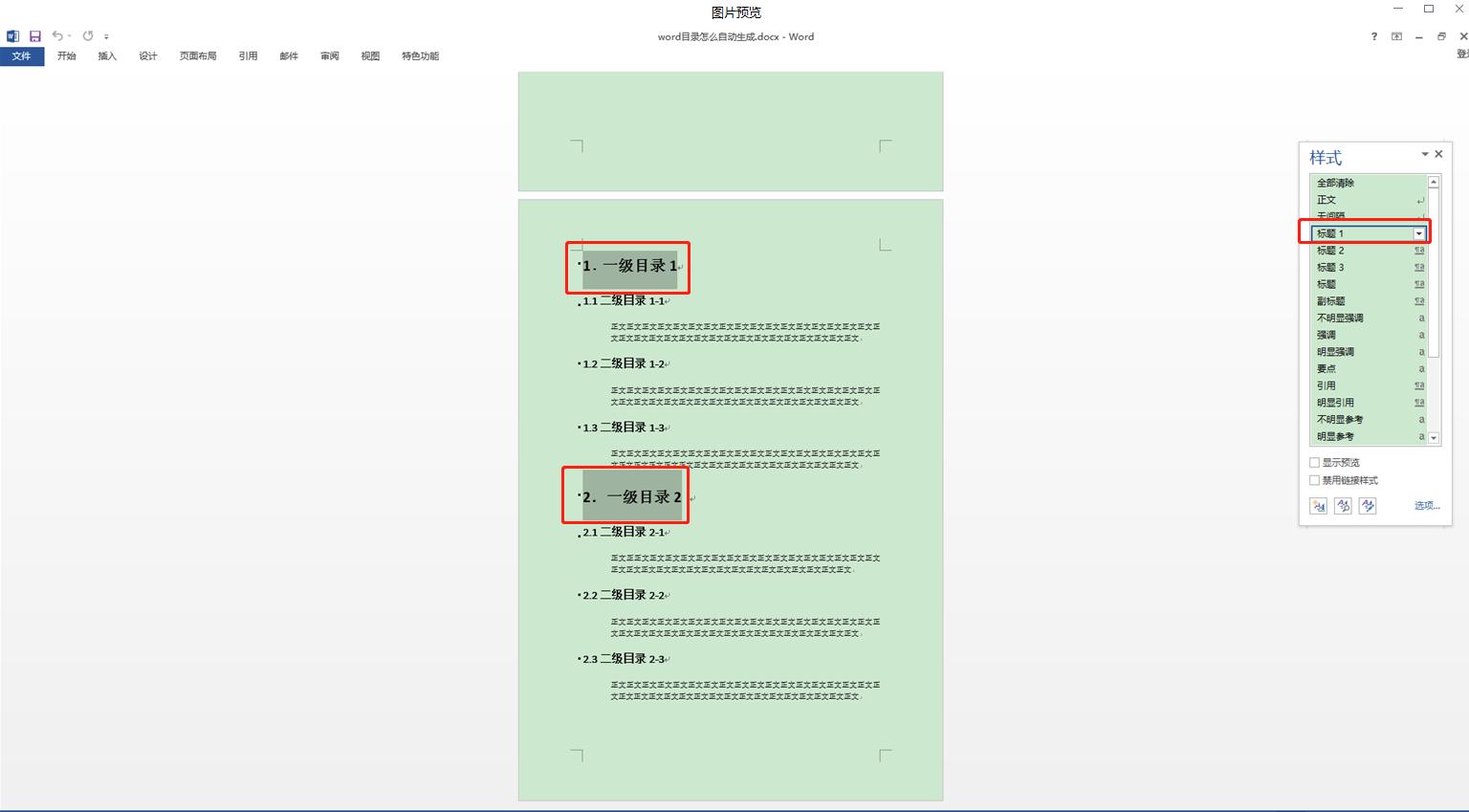This screenshot has height=812, width=1469.
Task: Apply the 要点 style
Action: click(1368, 369)
